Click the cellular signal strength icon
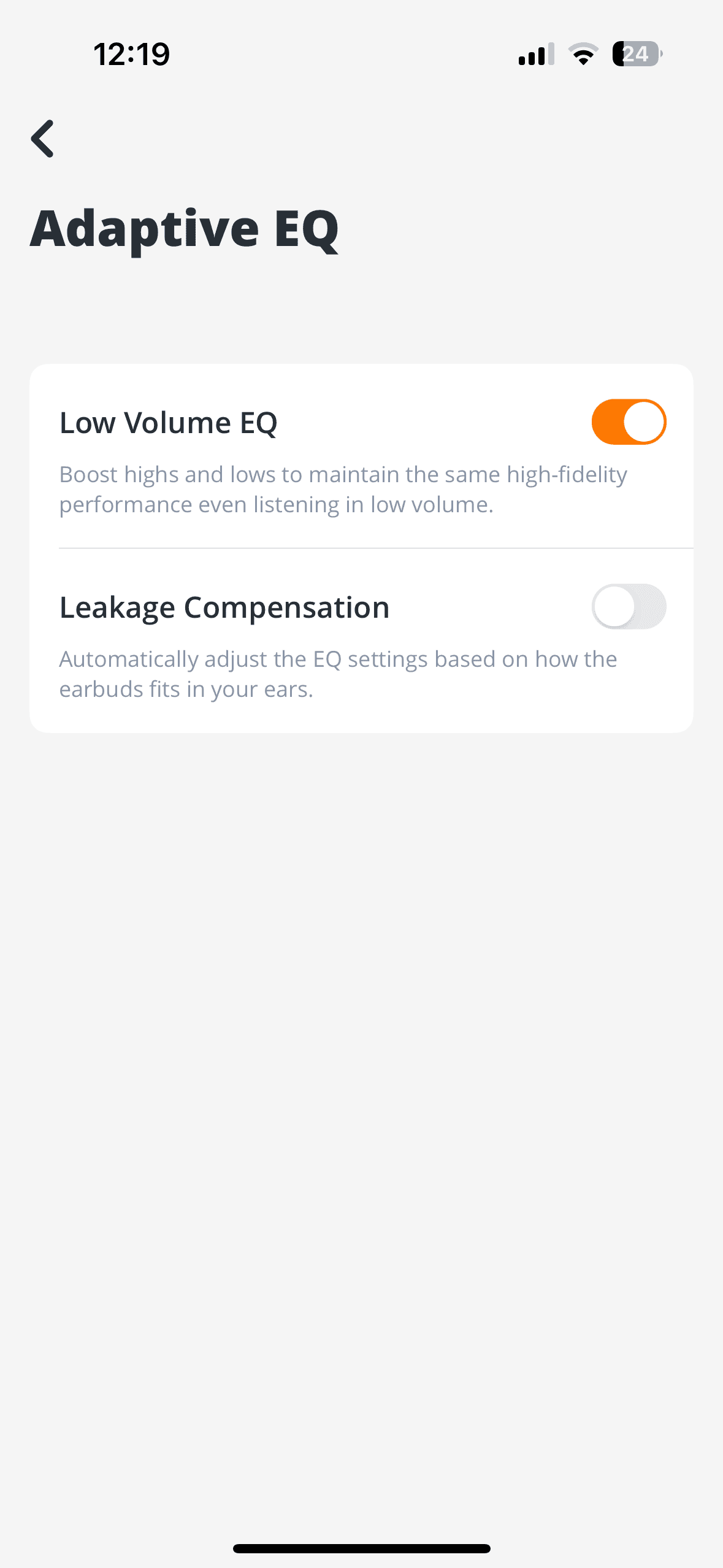The height and width of the screenshot is (1568, 723). [x=536, y=54]
